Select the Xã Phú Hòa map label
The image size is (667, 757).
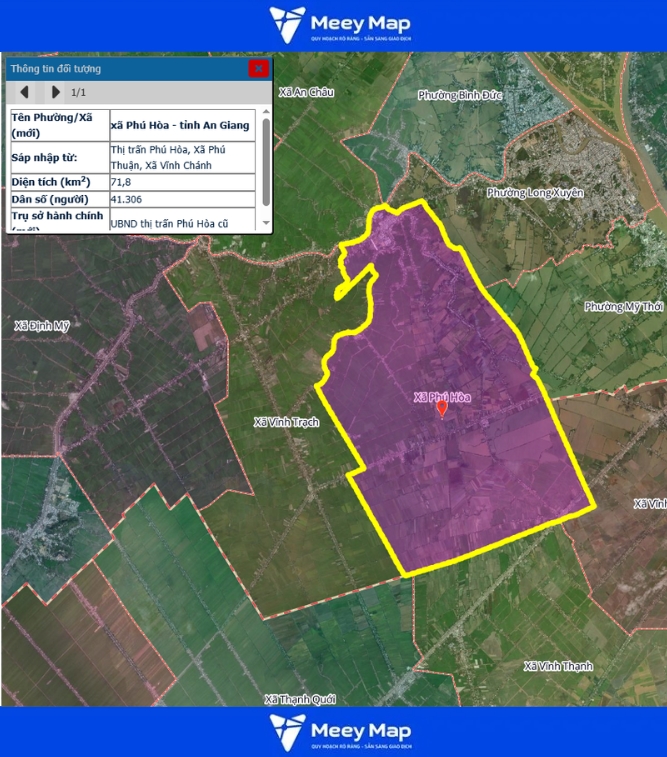click(x=441, y=397)
